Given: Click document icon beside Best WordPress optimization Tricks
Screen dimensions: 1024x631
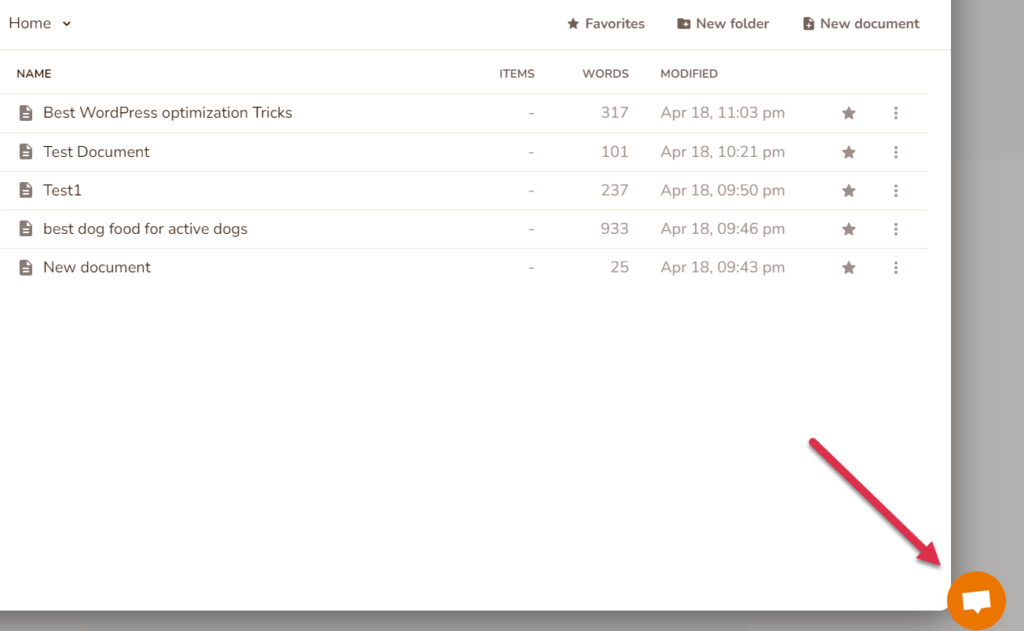Looking at the screenshot, I should click(26, 113).
